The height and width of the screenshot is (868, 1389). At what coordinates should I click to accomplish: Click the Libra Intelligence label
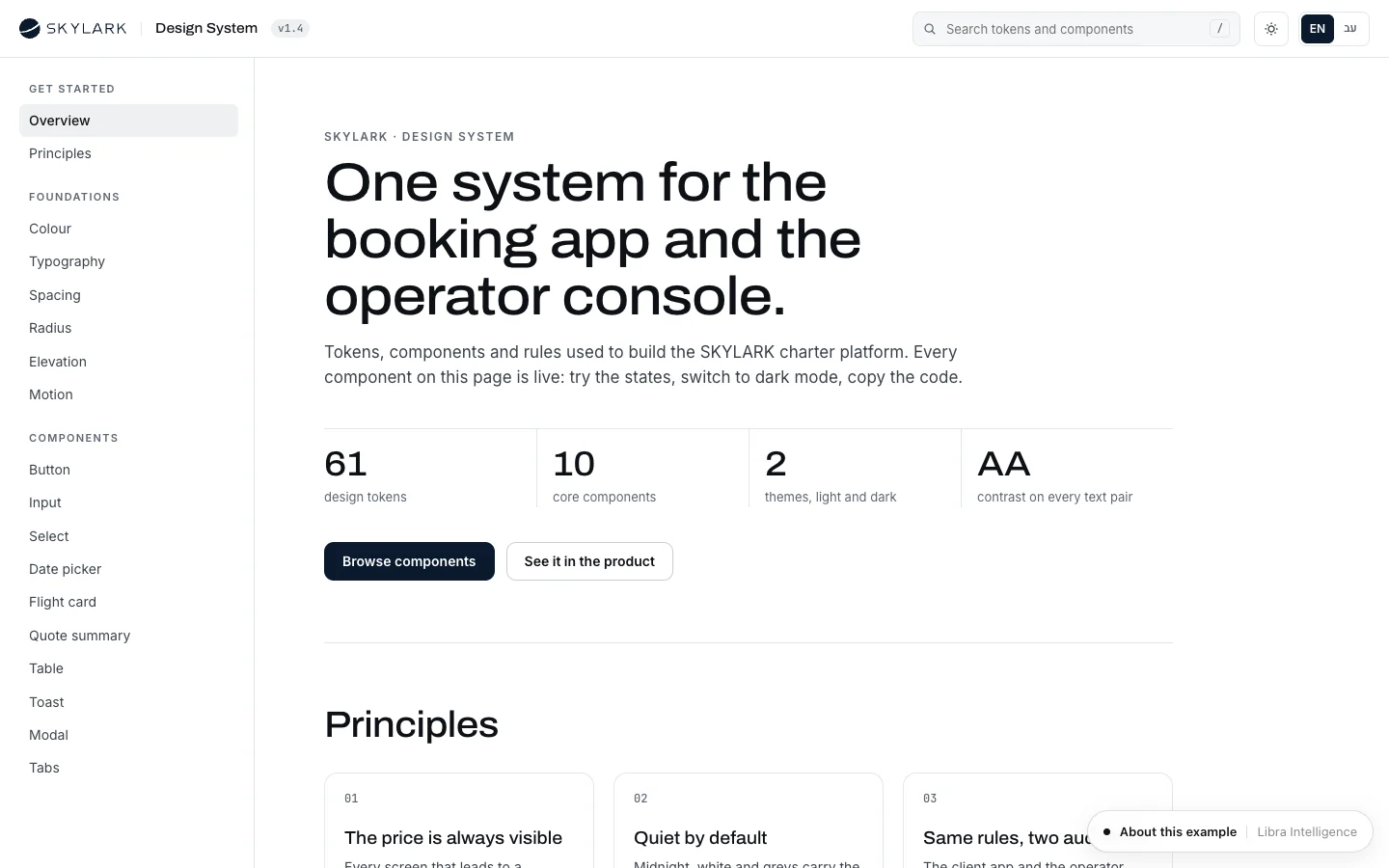tap(1307, 831)
